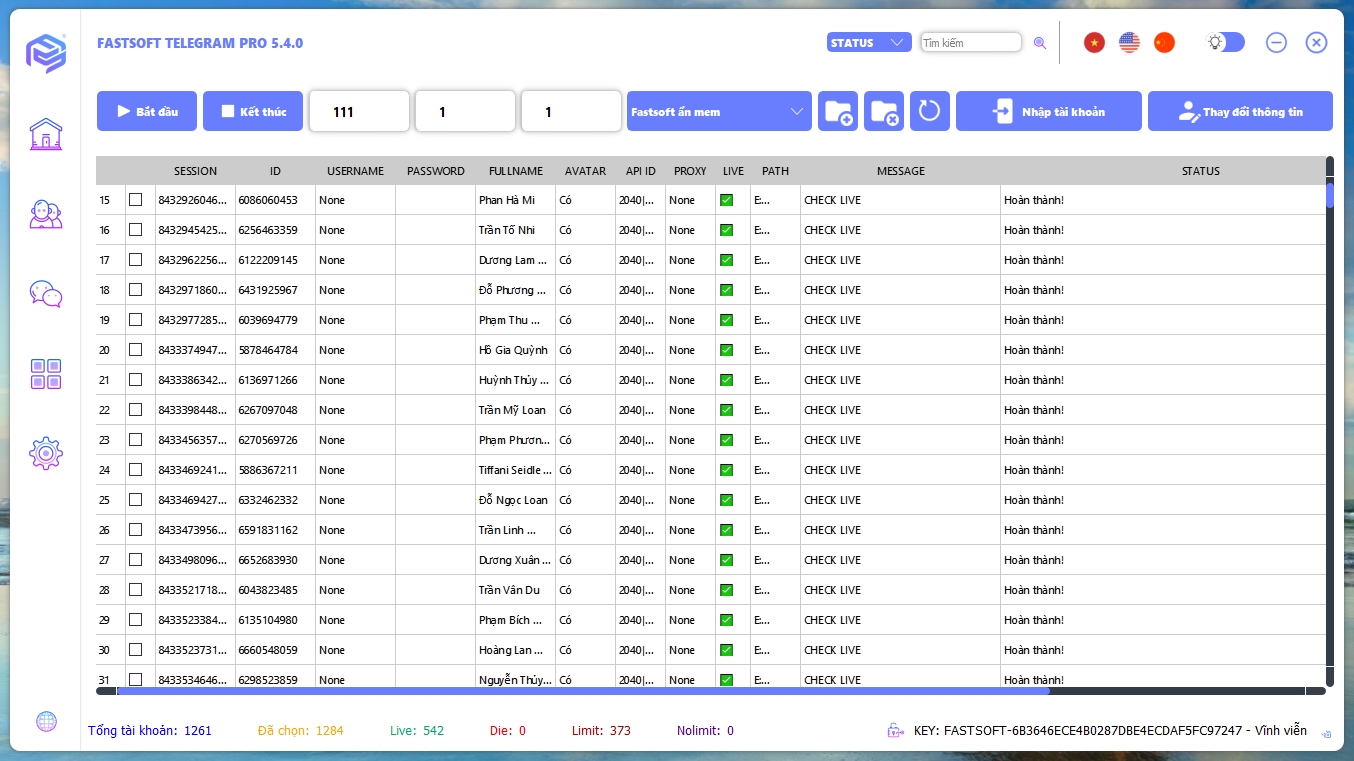Screen dimensions: 1354x761
Task: Open the accounts users sidebar icon
Action: [x=46, y=214]
